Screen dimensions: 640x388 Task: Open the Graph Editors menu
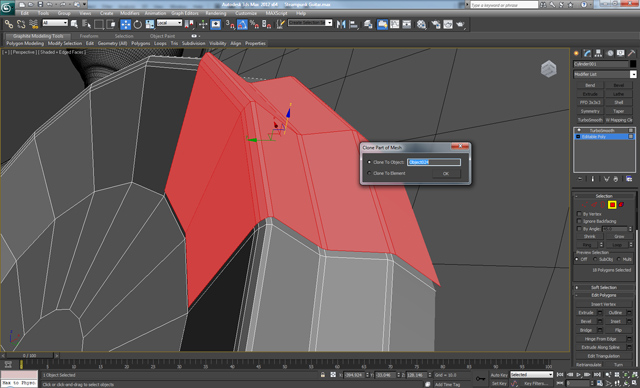(185, 13)
